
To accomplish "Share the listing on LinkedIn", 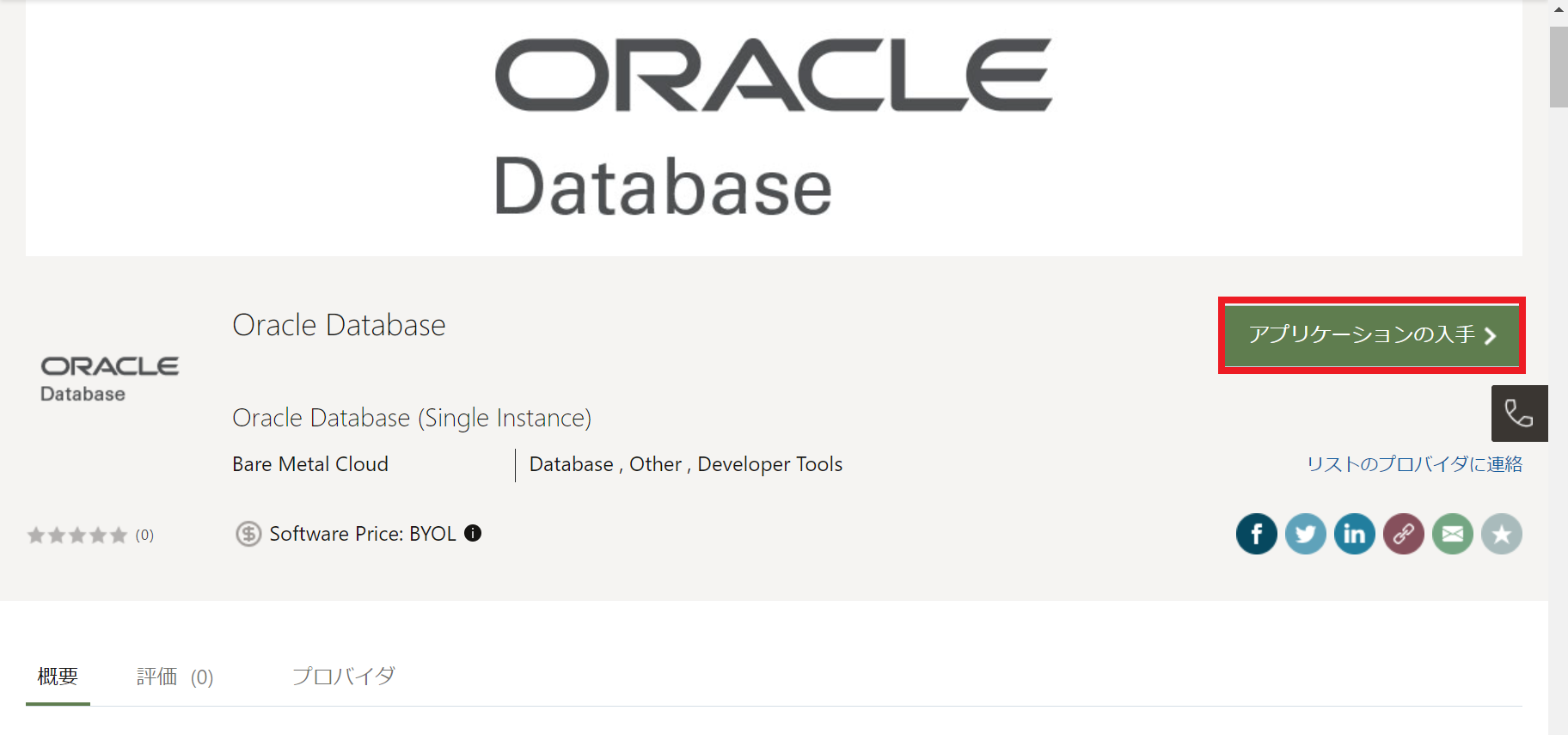I will coord(1354,534).
